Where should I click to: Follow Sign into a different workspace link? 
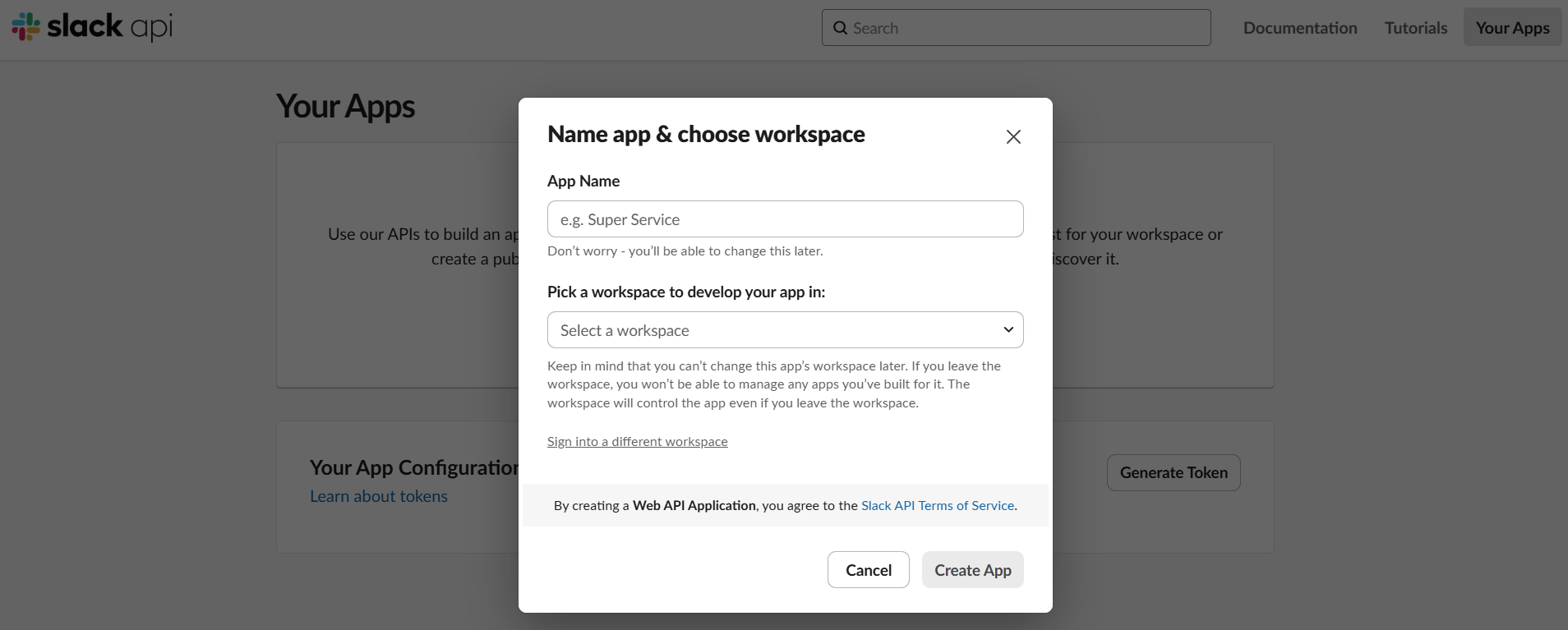tap(637, 442)
